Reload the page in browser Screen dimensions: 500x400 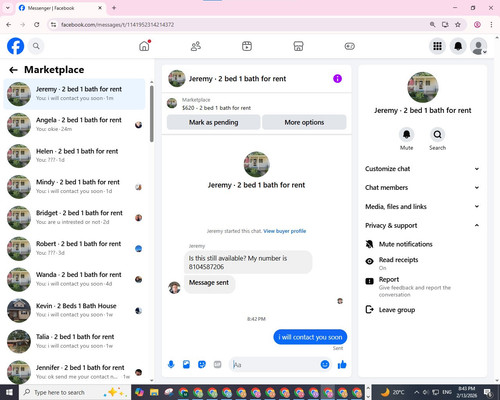click(37, 24)
